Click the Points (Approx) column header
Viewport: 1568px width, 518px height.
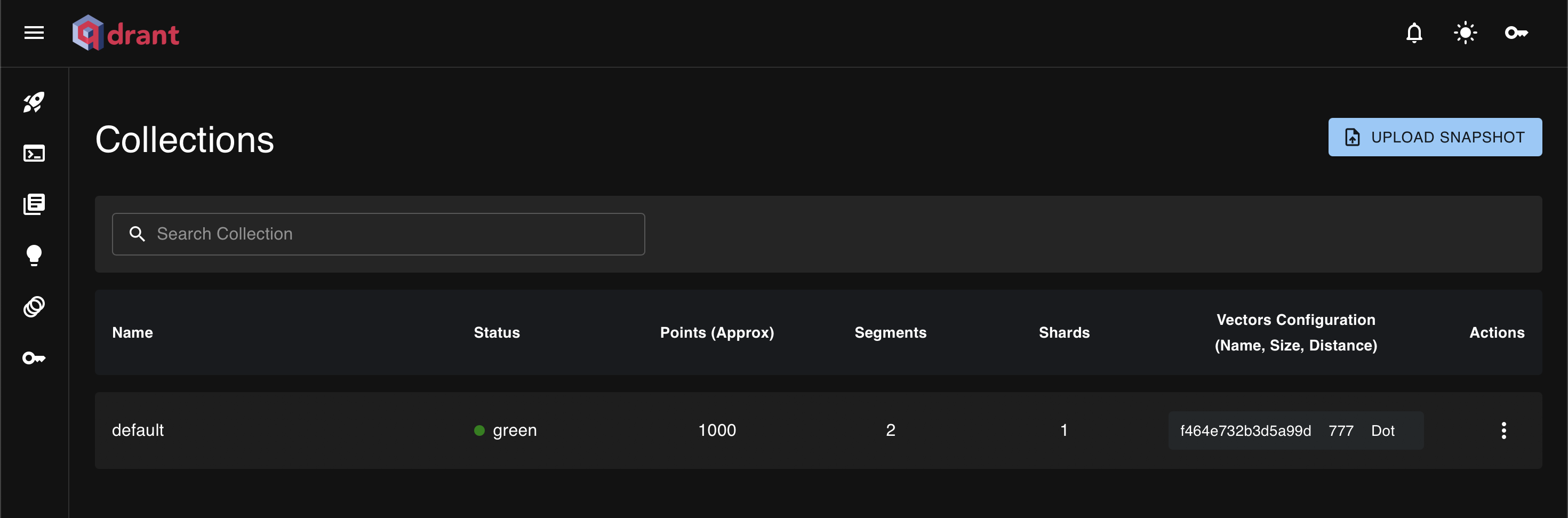pyautogui.click(x=716, y=332)
